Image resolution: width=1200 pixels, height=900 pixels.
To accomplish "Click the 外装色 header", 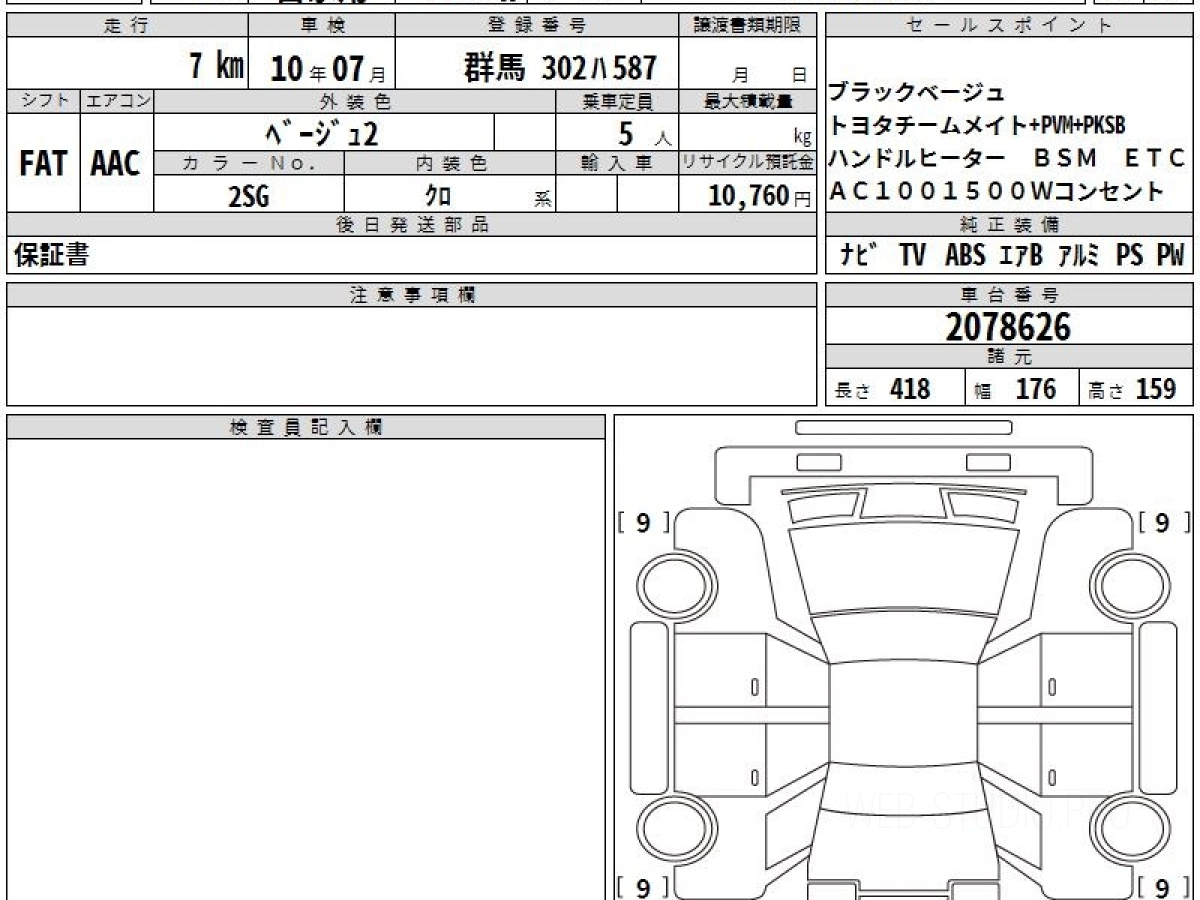I will [355, 101].
